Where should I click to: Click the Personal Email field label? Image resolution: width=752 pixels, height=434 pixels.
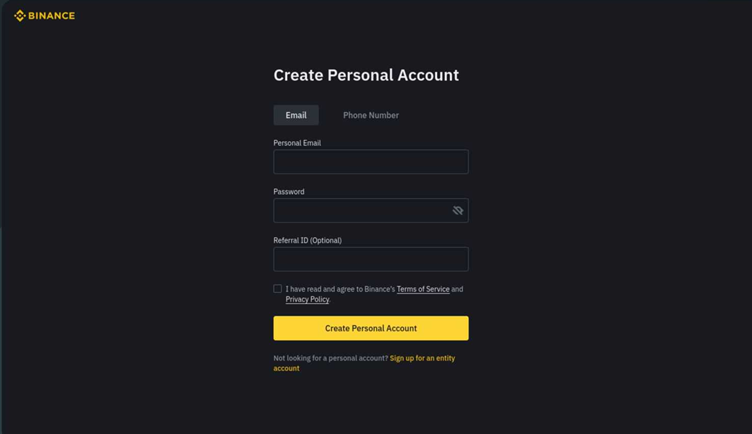click(x=297, y=143)
